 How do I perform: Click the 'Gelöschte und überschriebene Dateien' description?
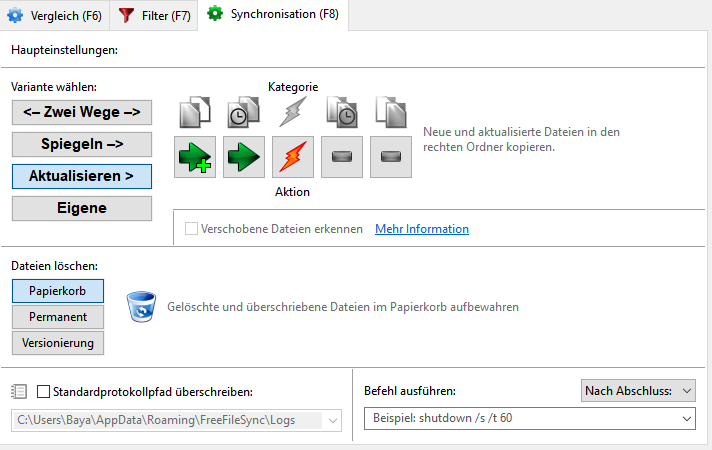point(343,307)
